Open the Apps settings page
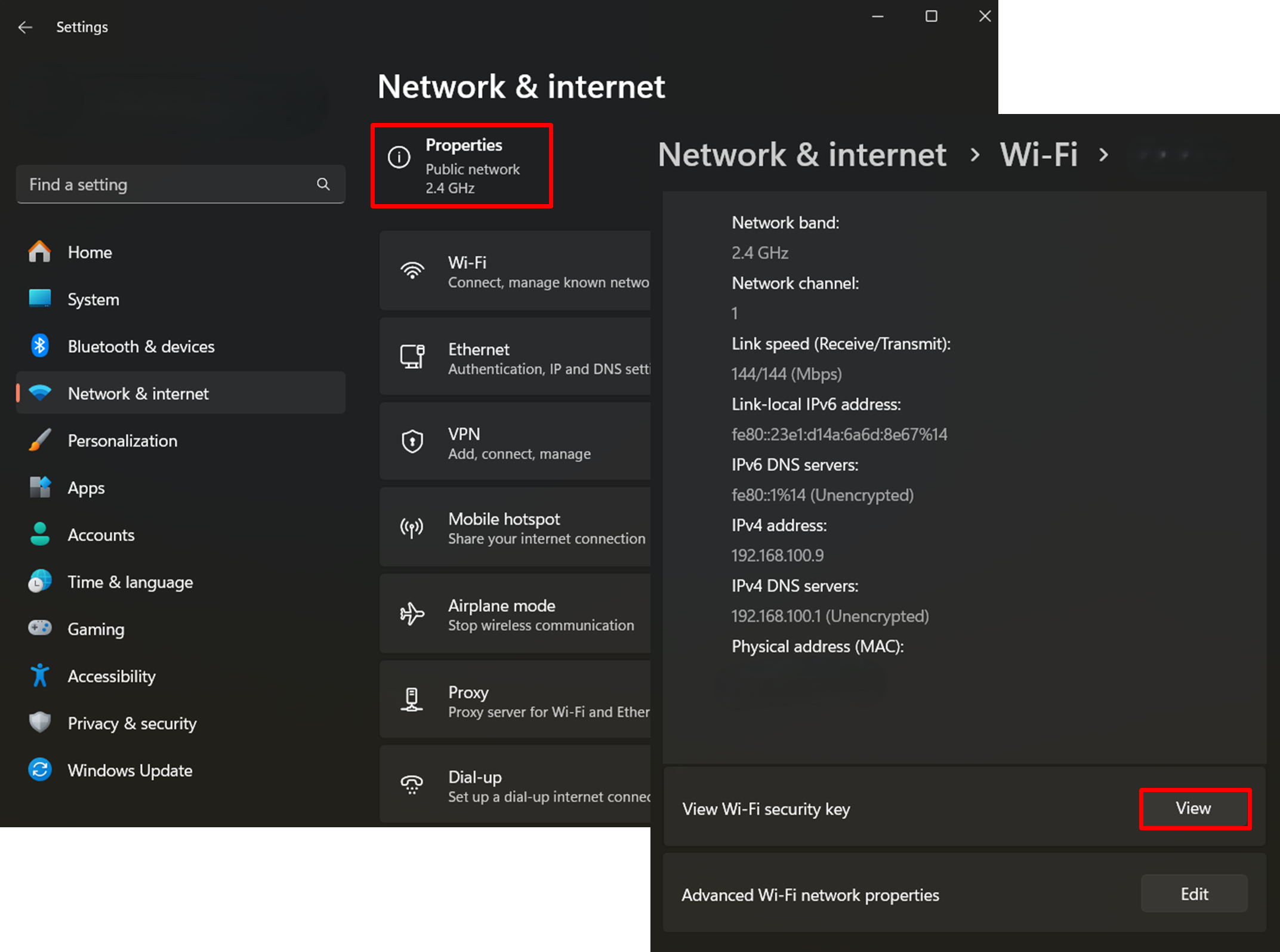 [x=181, y=488]
